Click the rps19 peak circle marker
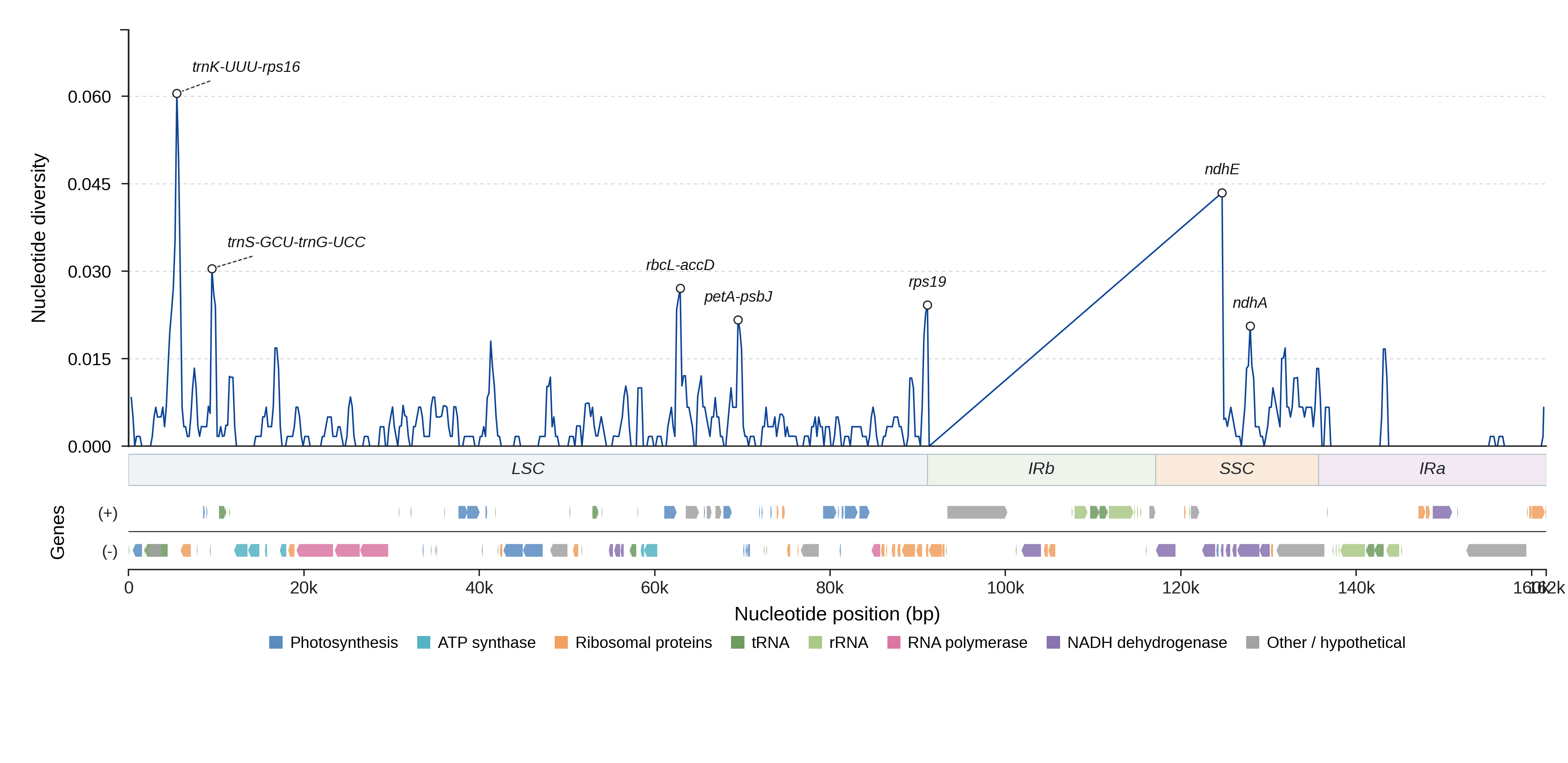1568x763 pixels. [x=927, y=306]
